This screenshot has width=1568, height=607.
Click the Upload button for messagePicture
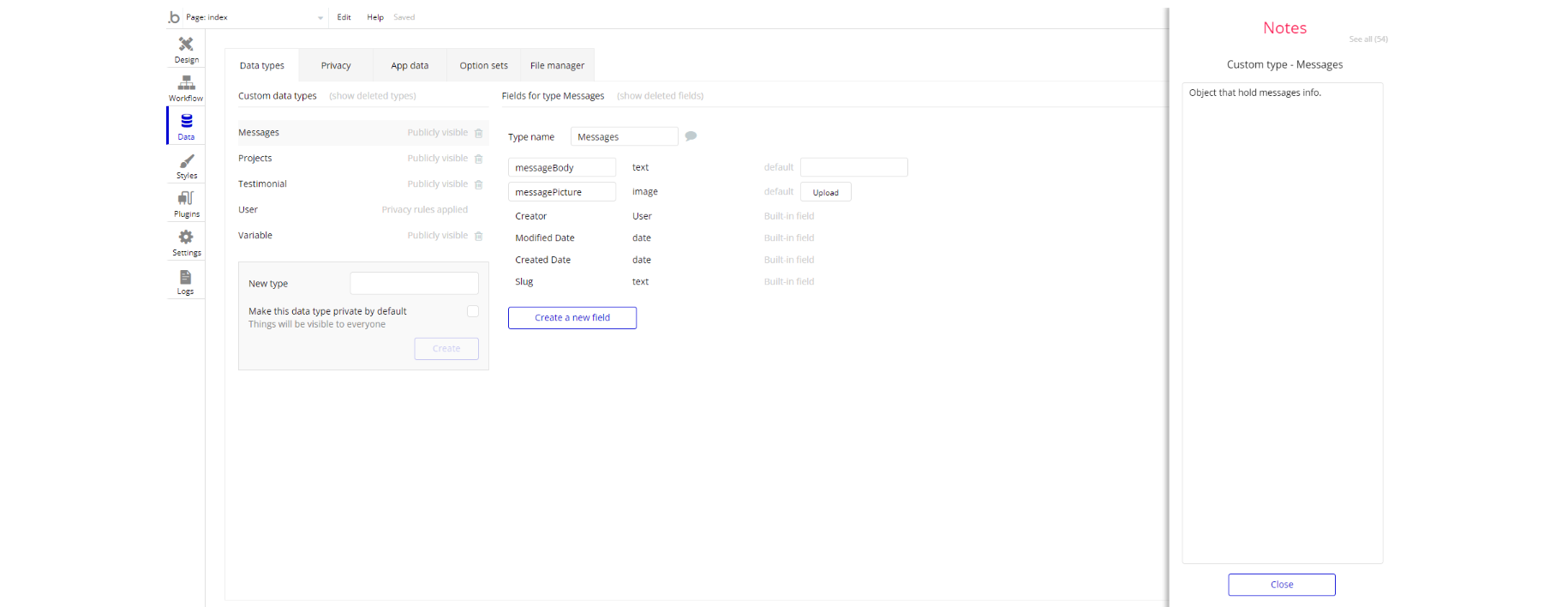click(x=826, y=192)
